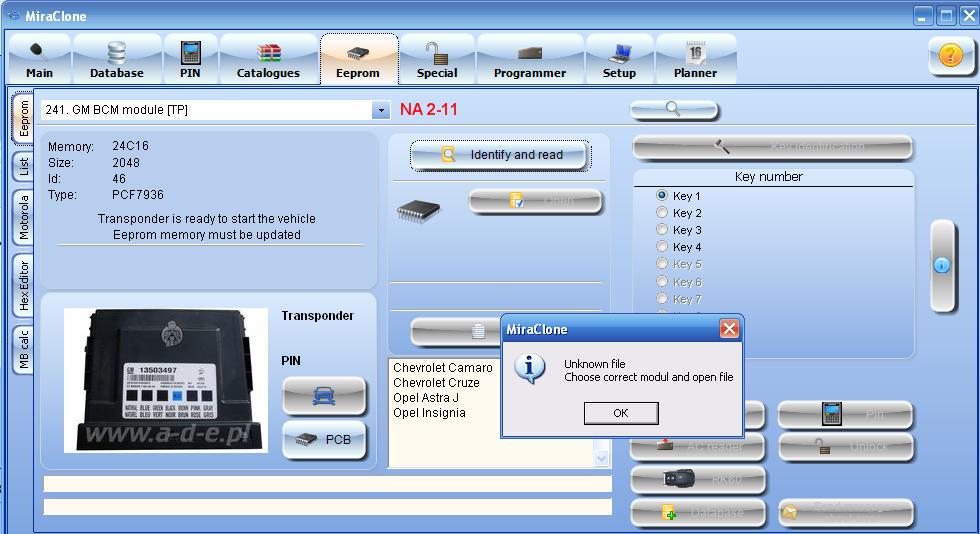Click the greyed Open file button

pos(536,201)
